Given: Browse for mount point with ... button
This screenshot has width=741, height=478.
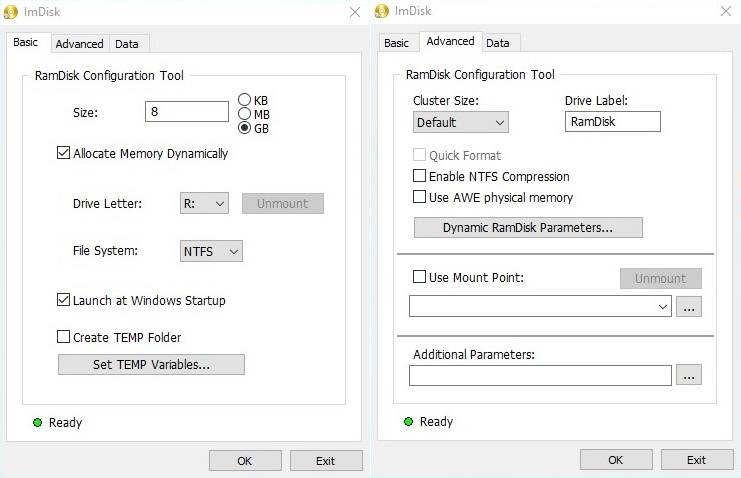Looking at the screenshot, I should (x=689, y=307).
